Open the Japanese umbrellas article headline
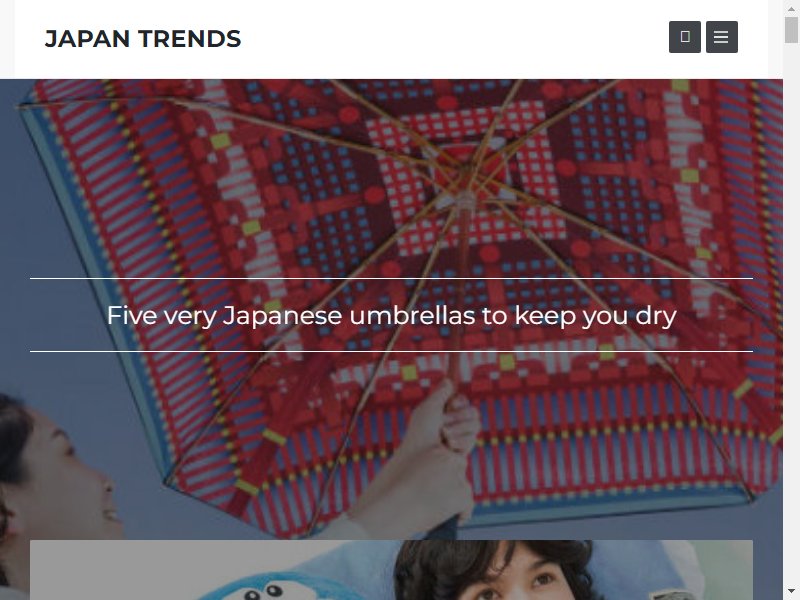 tap(391, 315)
